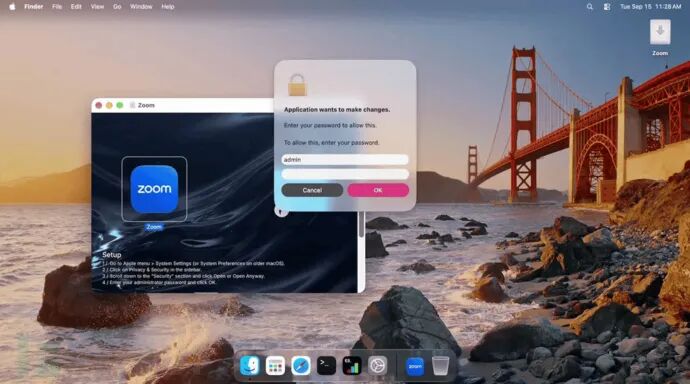Open Terminal from the Dock

point(327,366)
